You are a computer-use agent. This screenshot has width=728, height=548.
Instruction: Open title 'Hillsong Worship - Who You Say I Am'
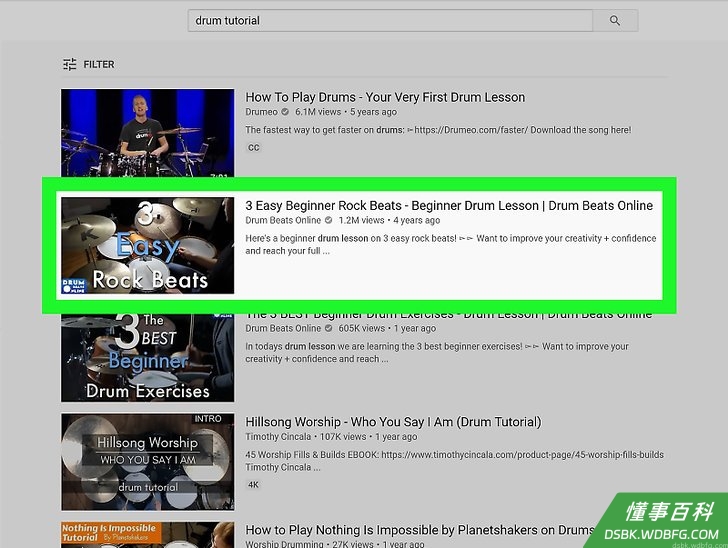393,422
